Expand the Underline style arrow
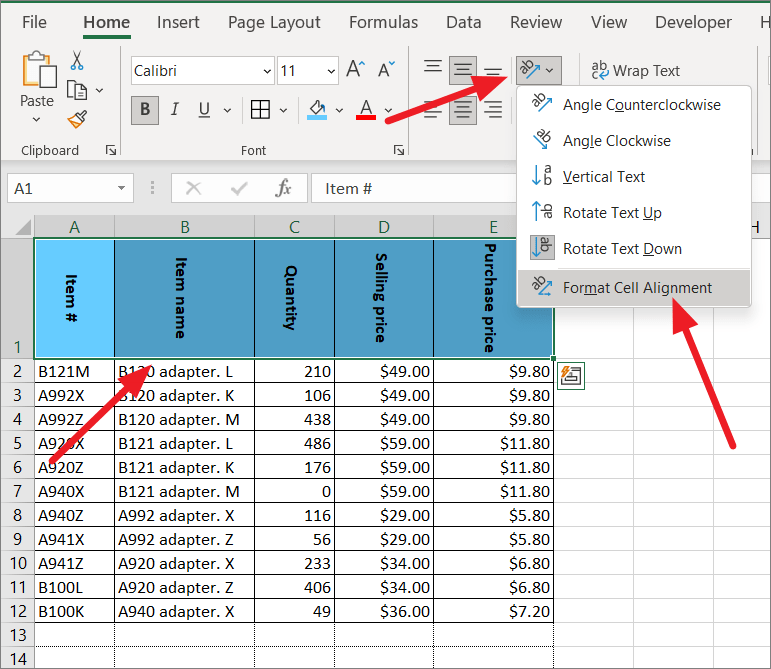 click(x=227, y=110)
